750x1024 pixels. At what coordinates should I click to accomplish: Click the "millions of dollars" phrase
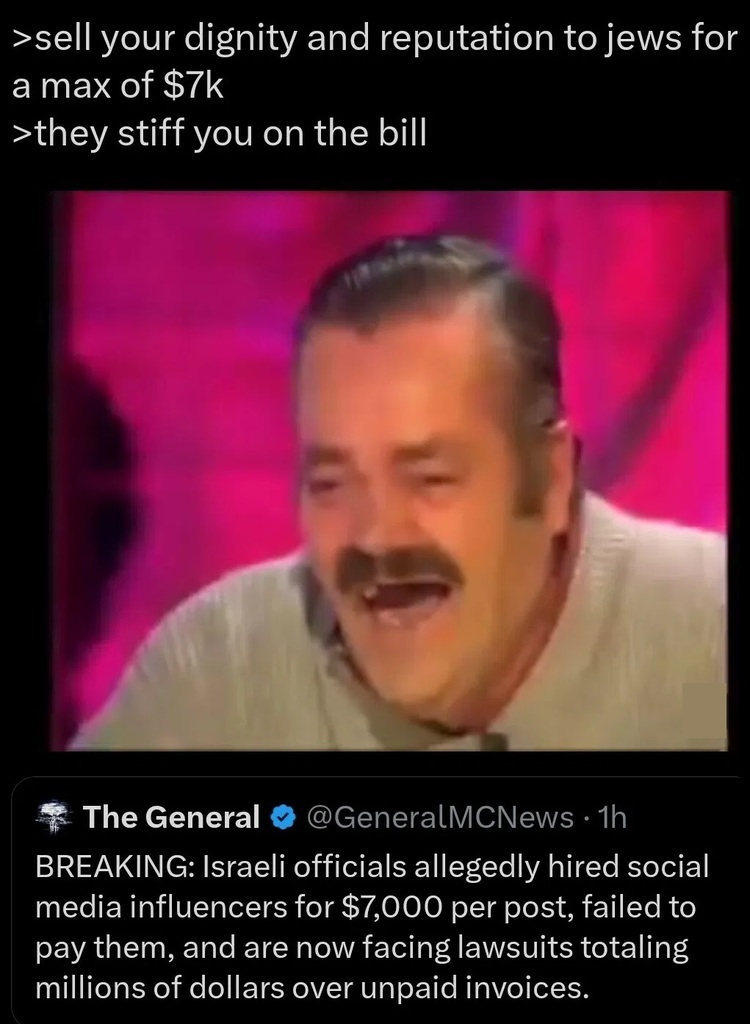[x=159, y=988]
